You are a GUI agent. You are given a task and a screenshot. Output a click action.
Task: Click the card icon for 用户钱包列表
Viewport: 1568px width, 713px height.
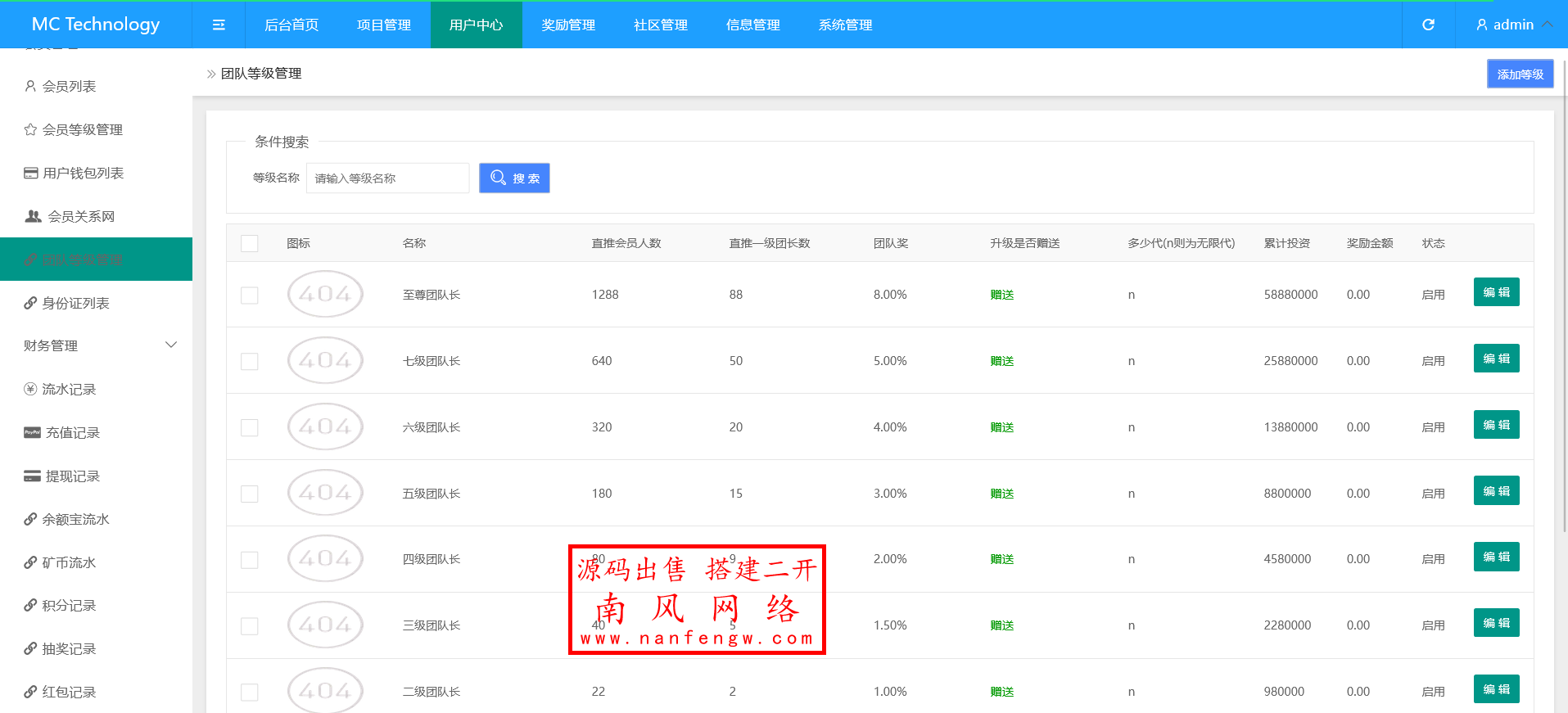31,173
